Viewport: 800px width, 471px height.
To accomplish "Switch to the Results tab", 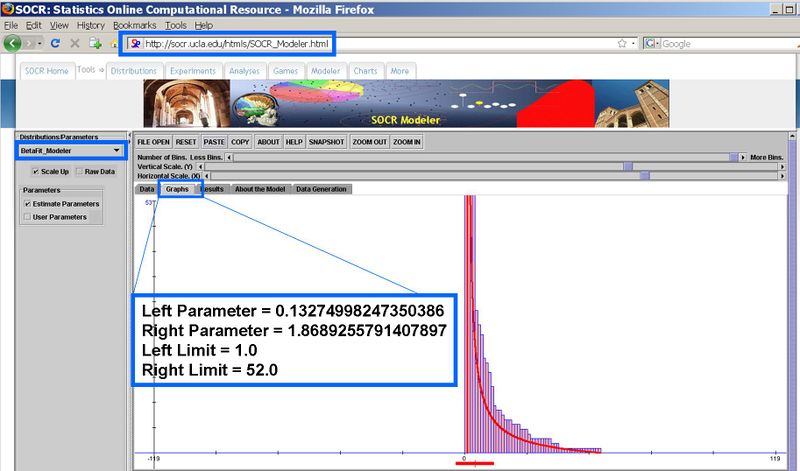I will tap(212, 189).
